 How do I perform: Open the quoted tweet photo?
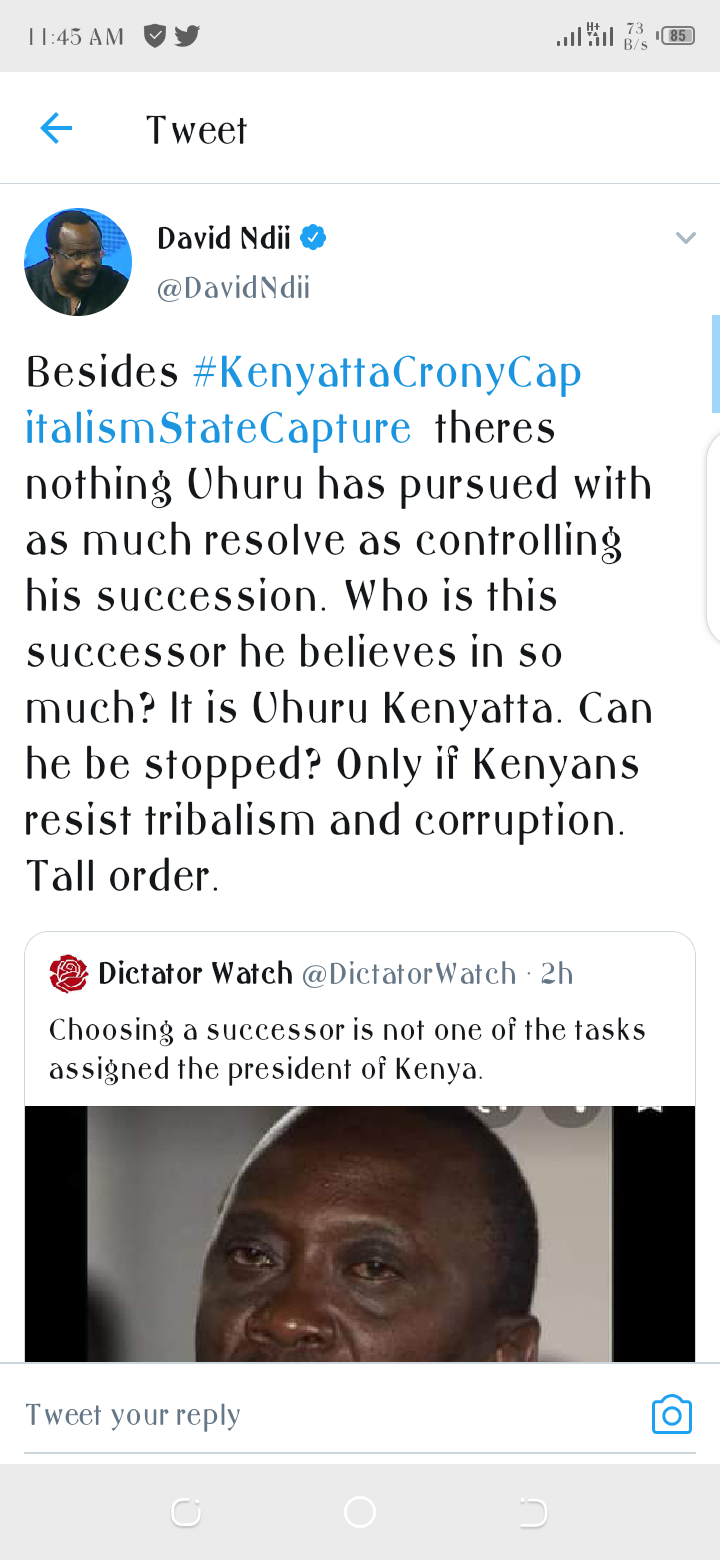pyautogui.click(x=360, y=1233)
